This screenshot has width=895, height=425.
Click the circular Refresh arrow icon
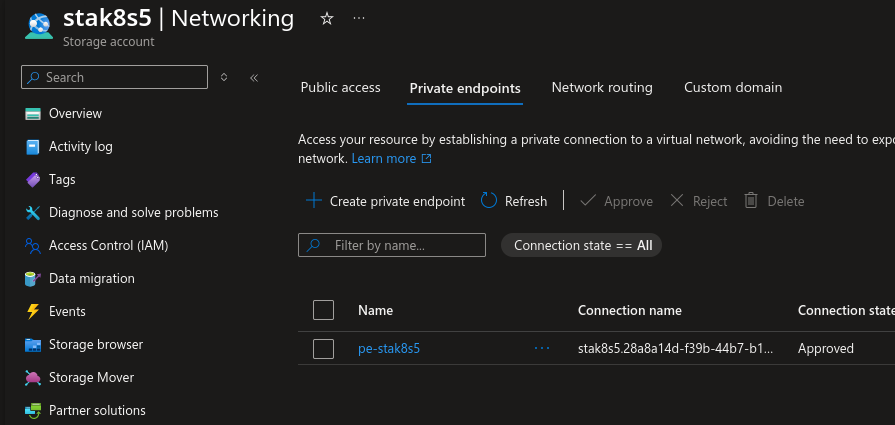click(489, 201)
